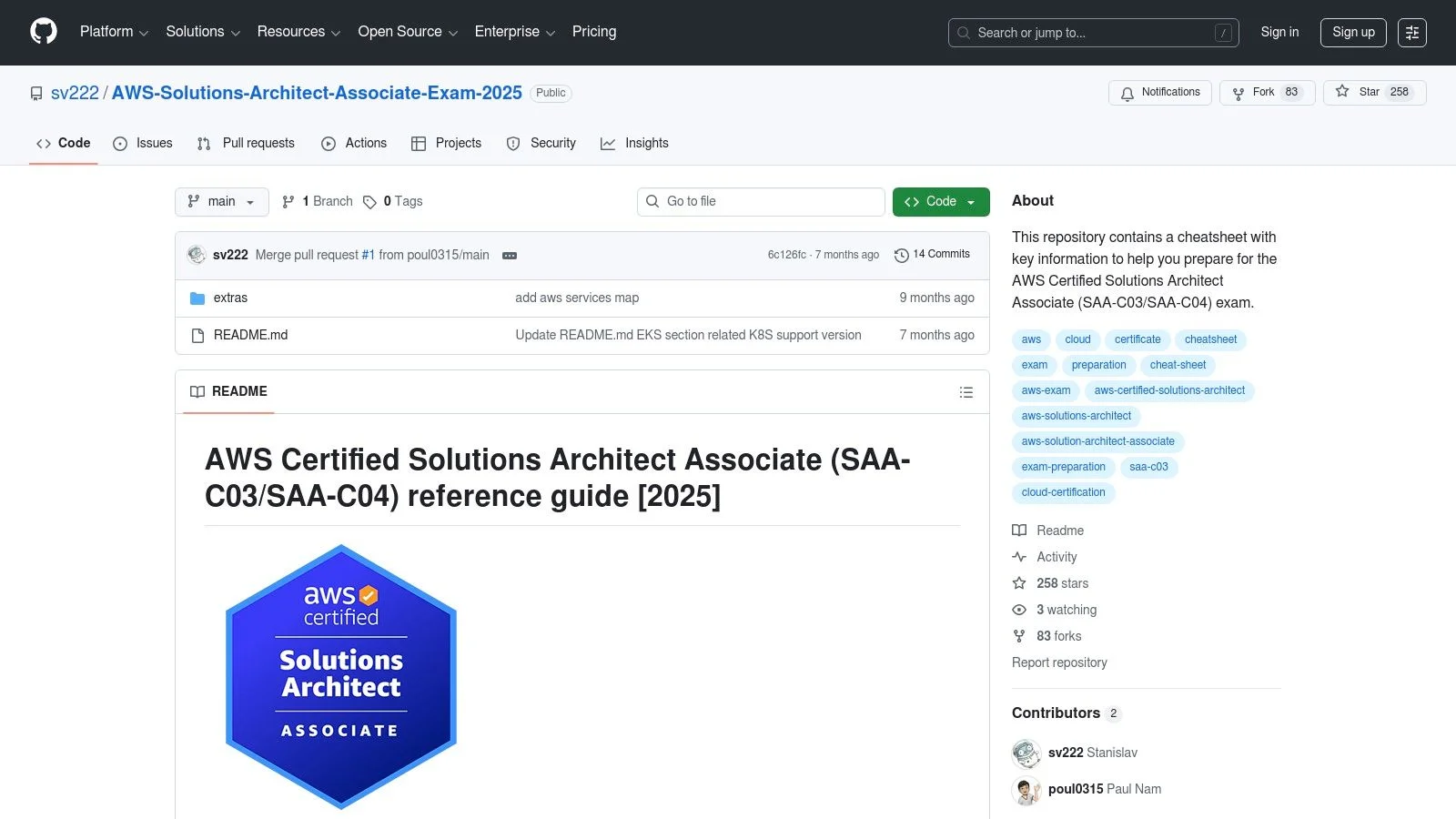
Task: Select the README tab in file viewer
Action: coord(228,392)
